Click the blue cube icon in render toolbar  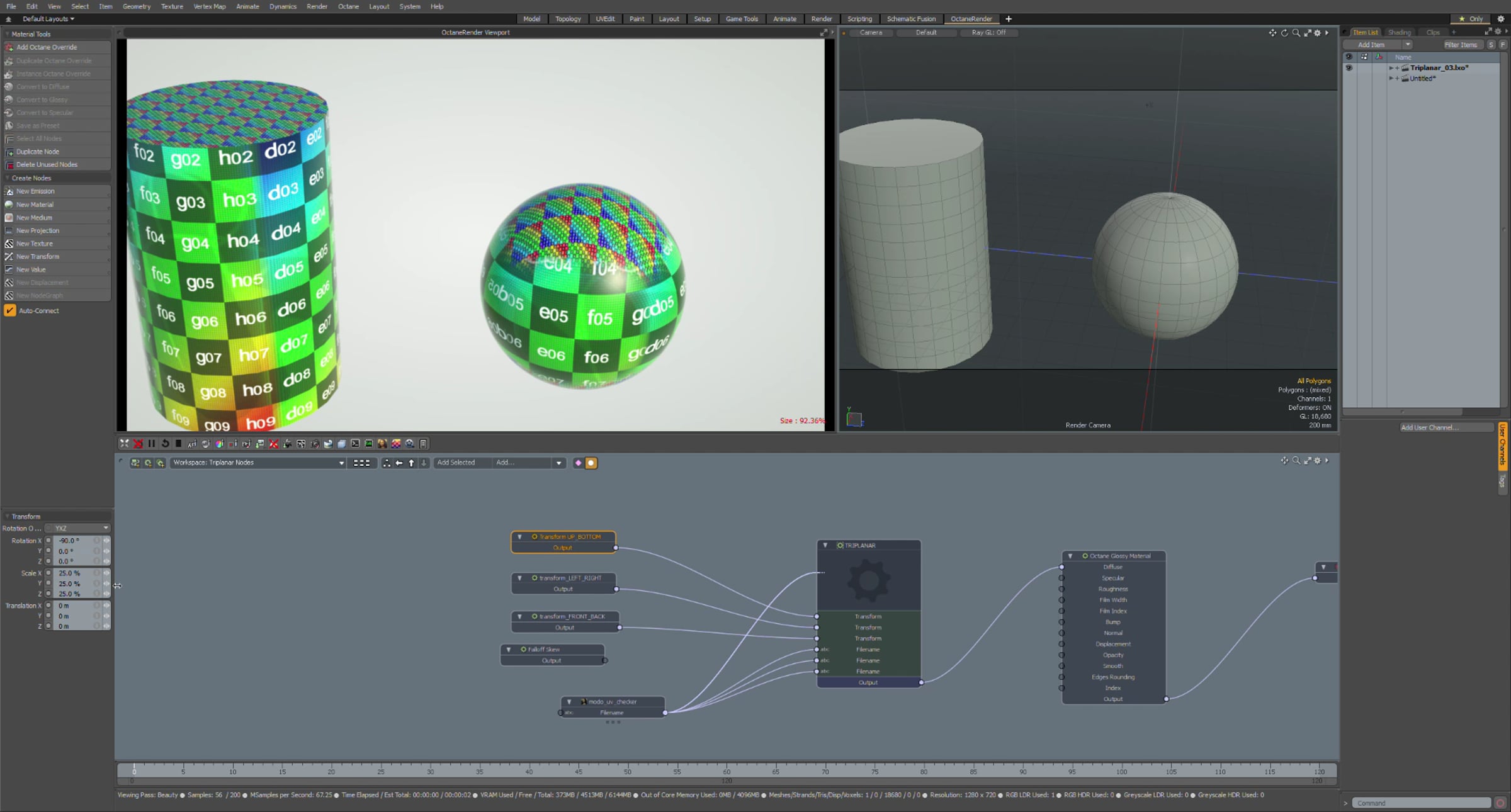[x=342, y=444]
